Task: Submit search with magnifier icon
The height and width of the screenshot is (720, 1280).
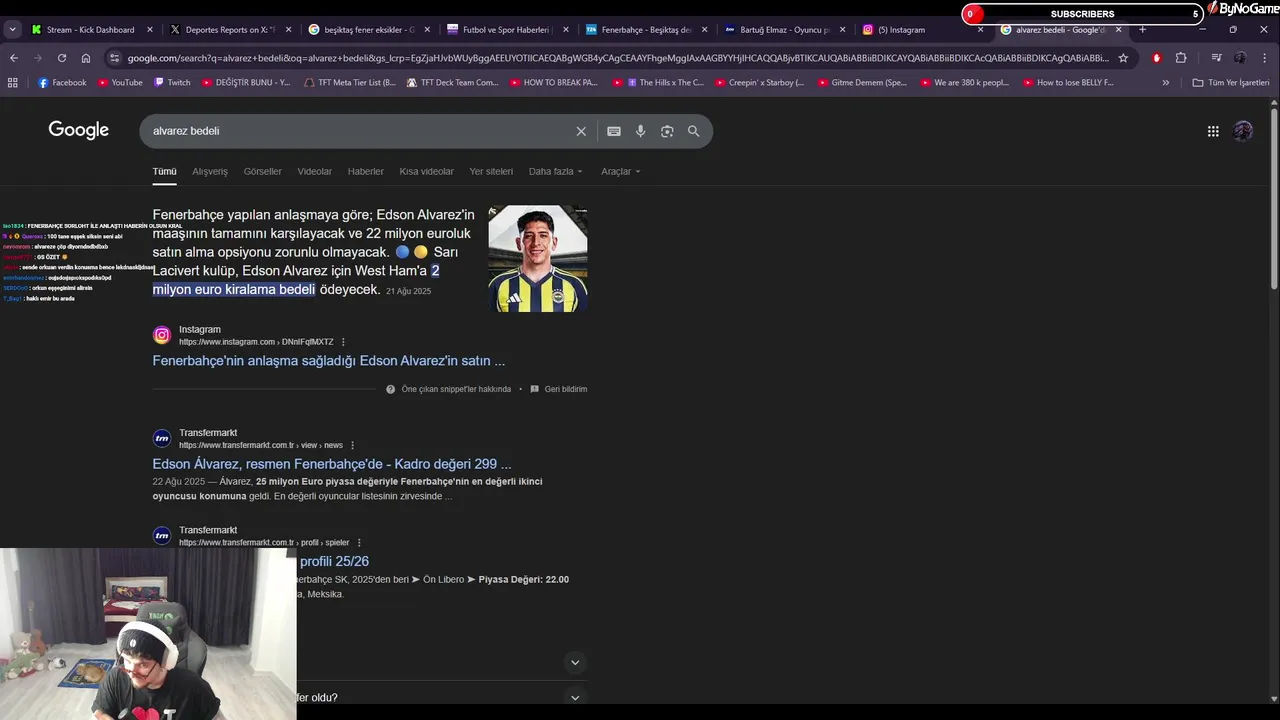Action: pyautogui.click(x=693, y=131)
